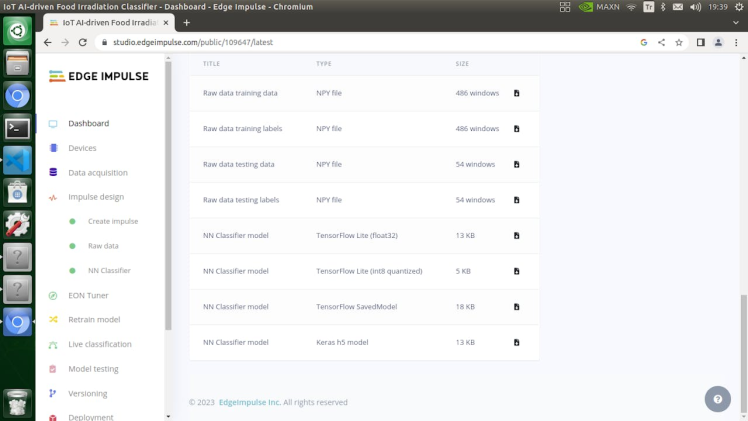Open Create impulse step
The height and width of the screenshot is (421, 748).
tap(113, 221)
